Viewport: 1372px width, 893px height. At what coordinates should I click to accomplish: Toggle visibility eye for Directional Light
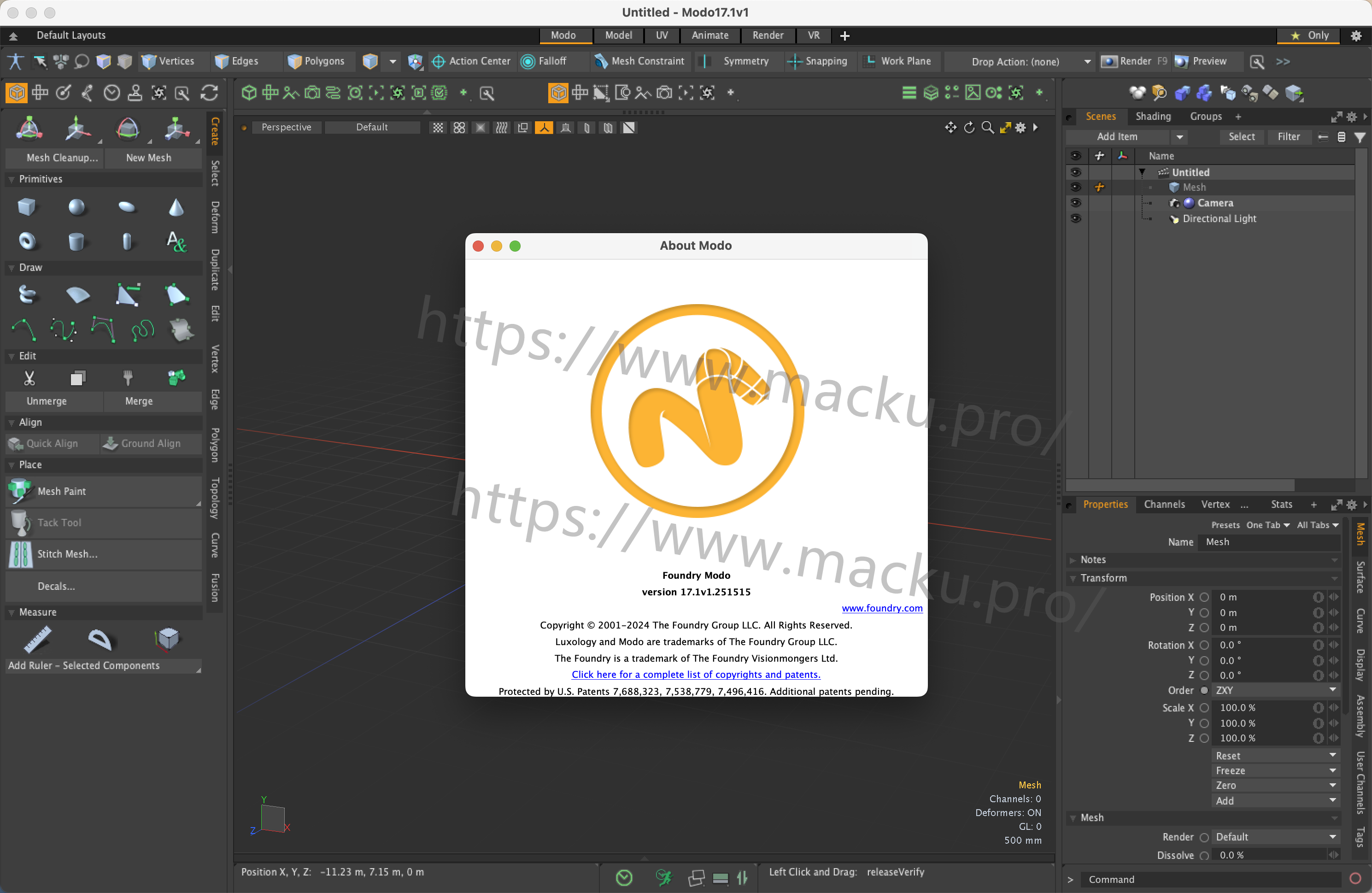pyautogui.click(x=1075, y=218)
